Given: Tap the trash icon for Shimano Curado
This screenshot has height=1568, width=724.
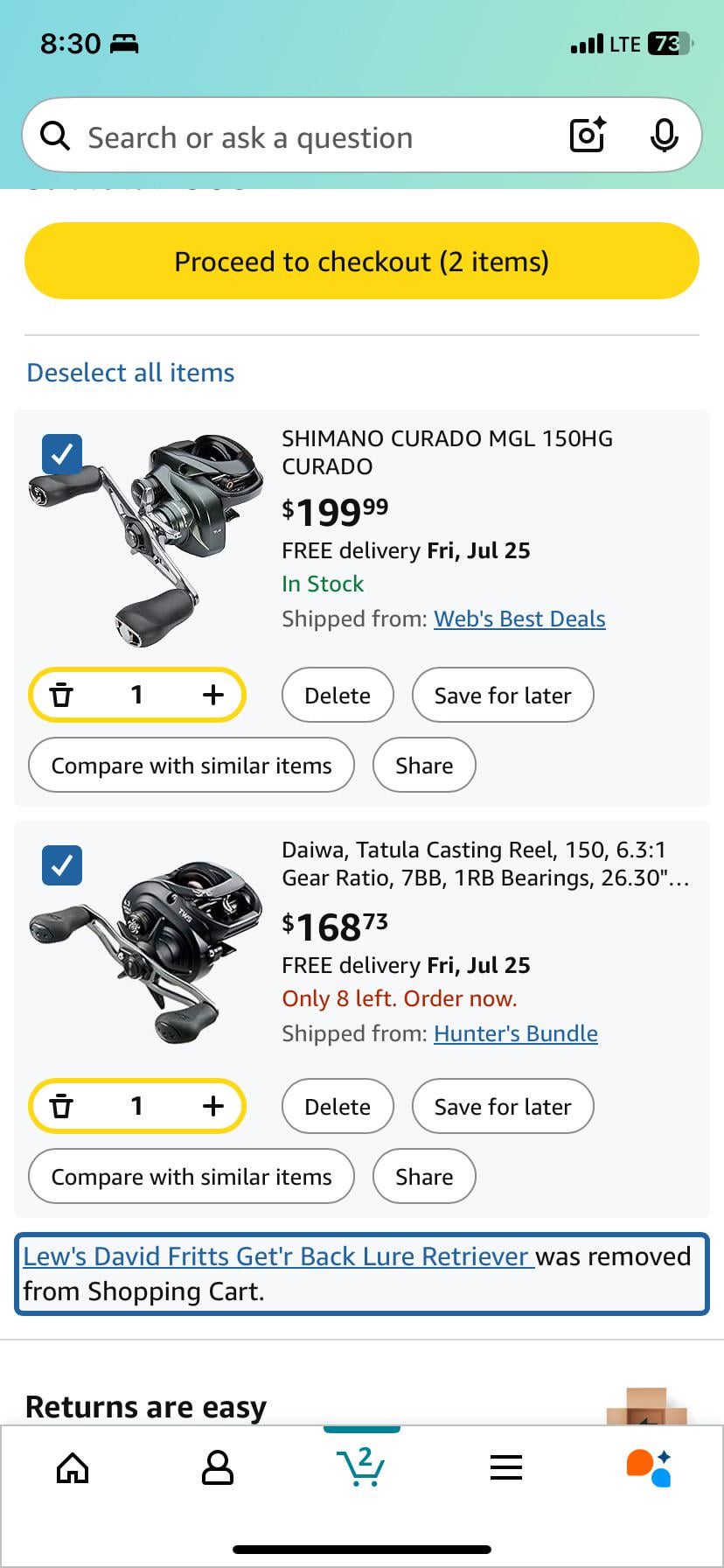Looking at the screenshot, I should [61, 695].
